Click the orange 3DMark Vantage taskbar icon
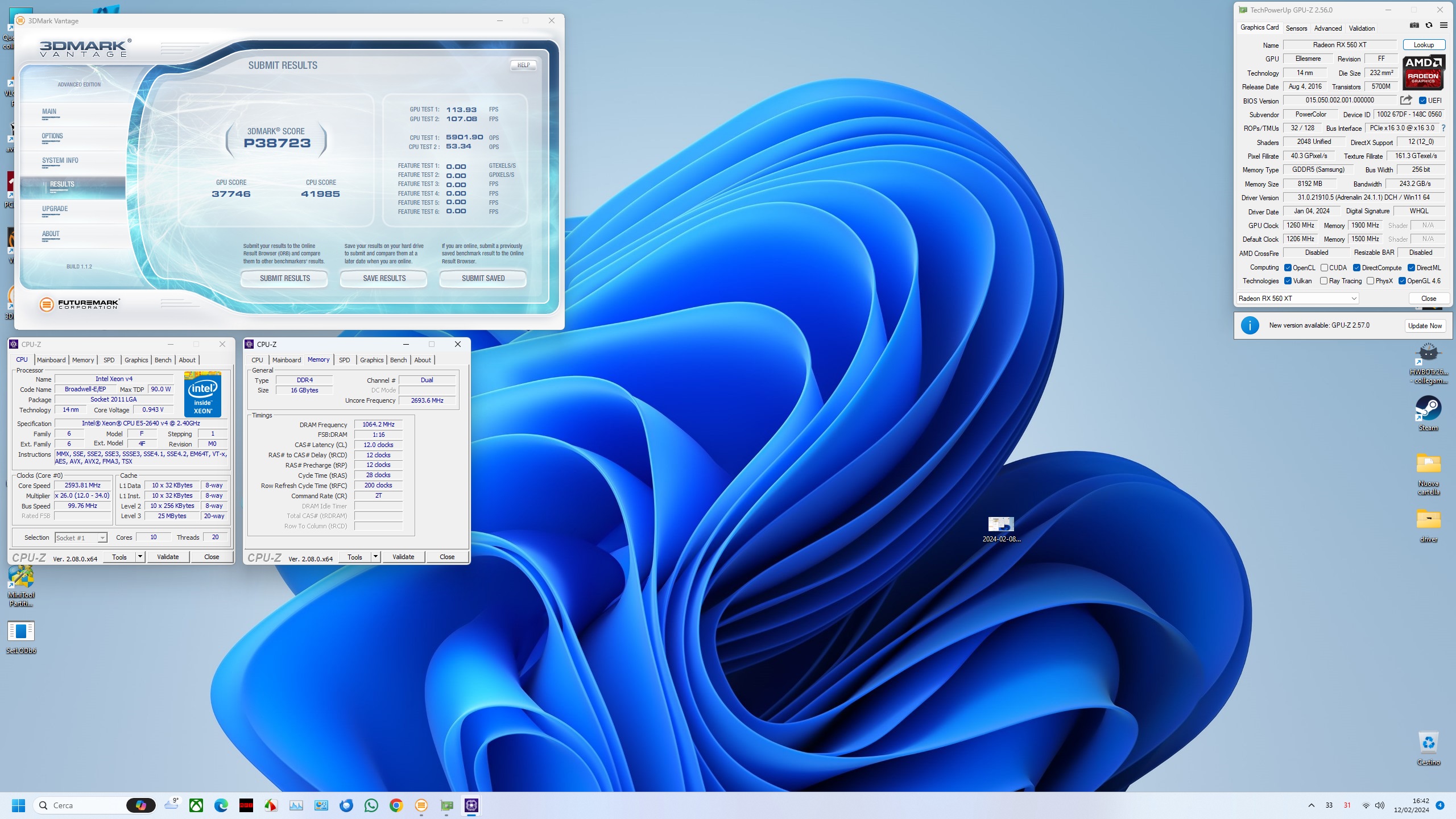Screen dimensions: 1456x819 [x=421, y=805]
